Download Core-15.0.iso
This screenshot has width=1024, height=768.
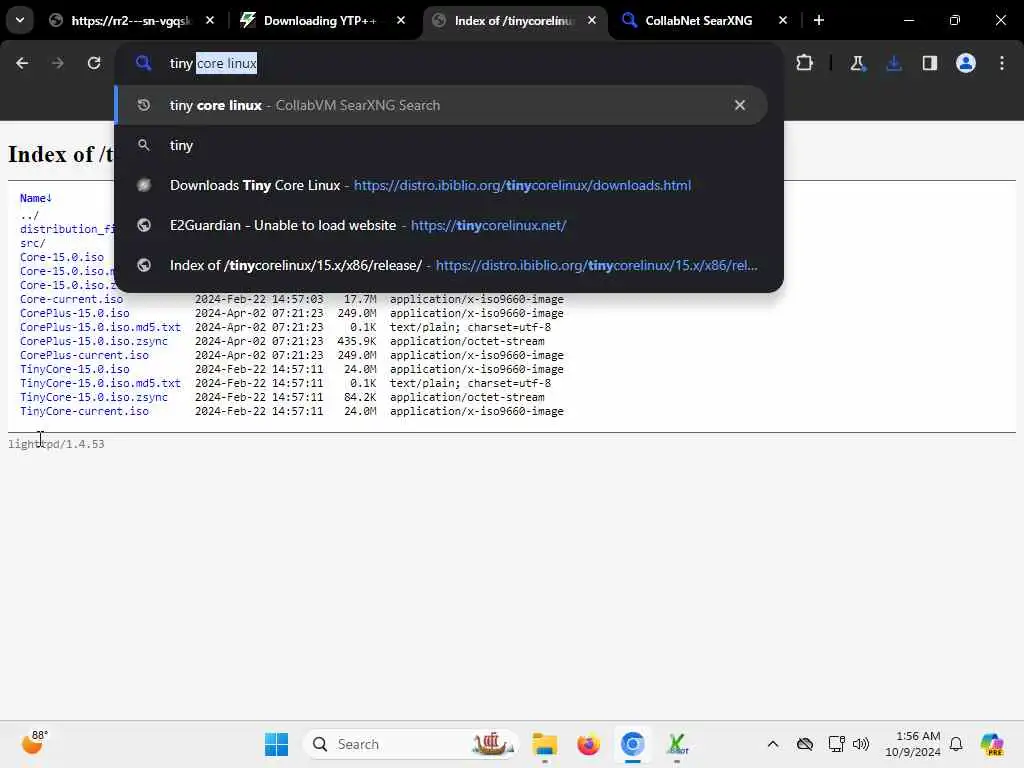point(62,257)
